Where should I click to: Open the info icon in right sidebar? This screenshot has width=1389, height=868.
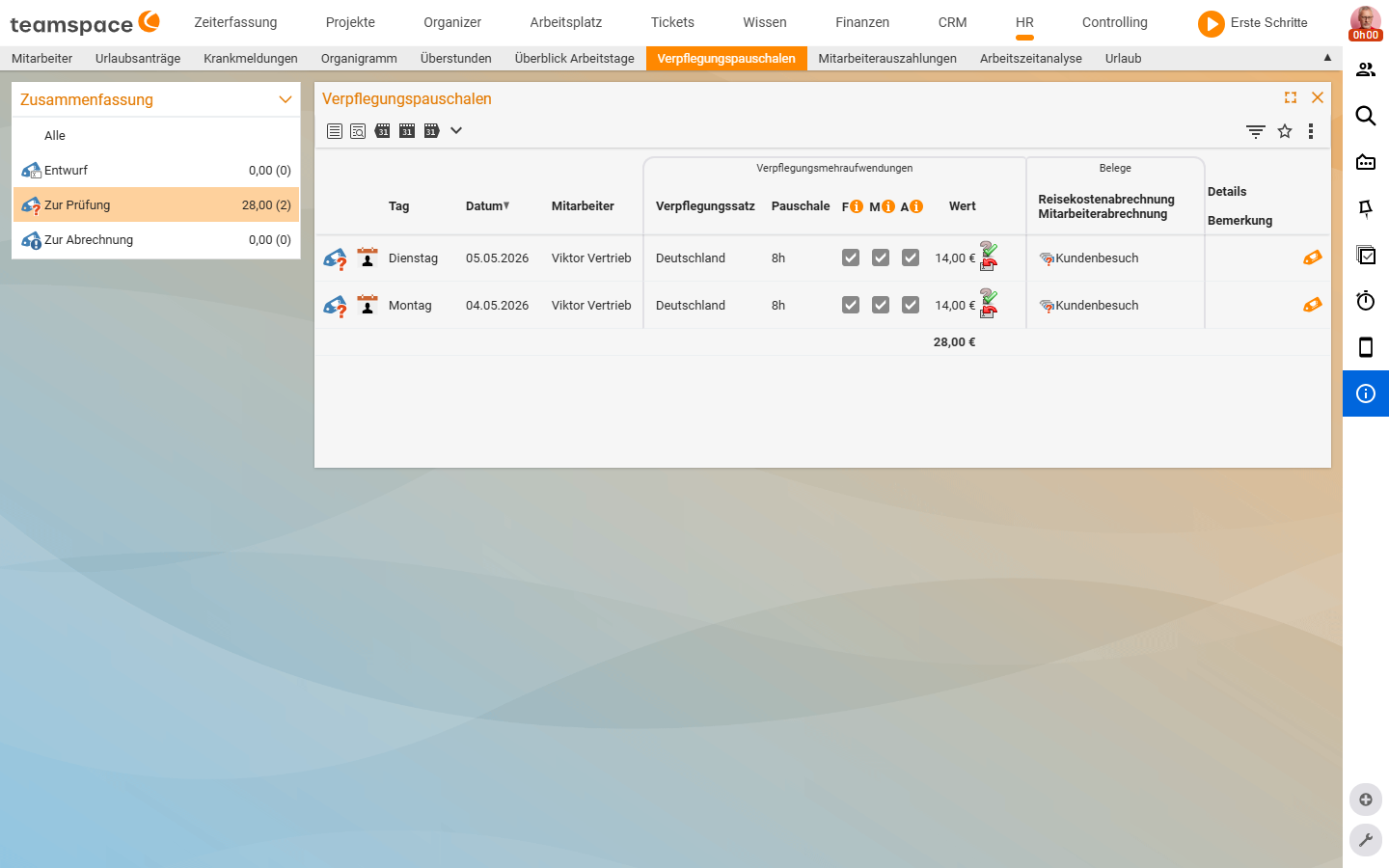tap(1366, 393)
